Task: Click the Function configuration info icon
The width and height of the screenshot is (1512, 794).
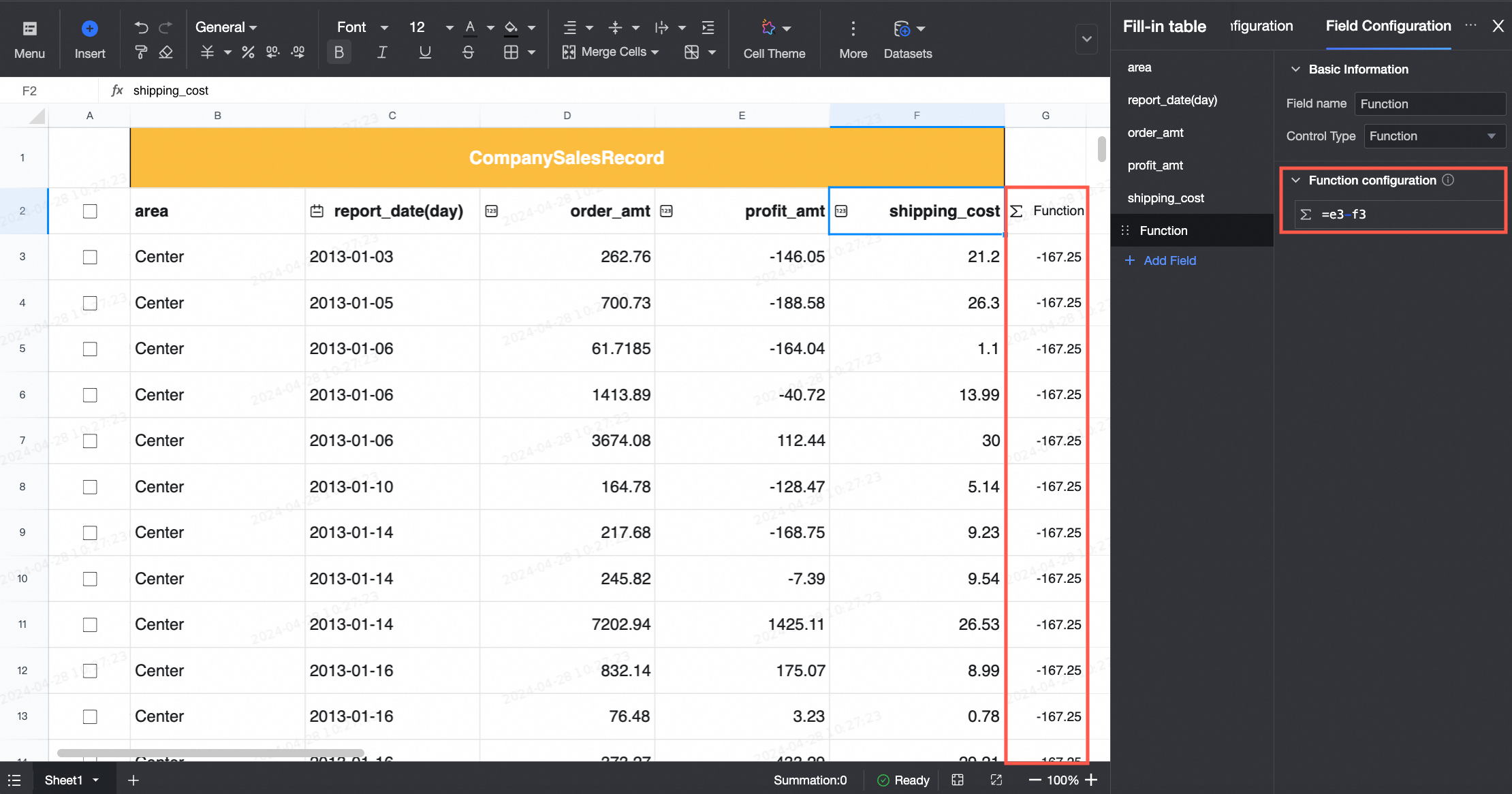Action: (x=1448, y=180)
